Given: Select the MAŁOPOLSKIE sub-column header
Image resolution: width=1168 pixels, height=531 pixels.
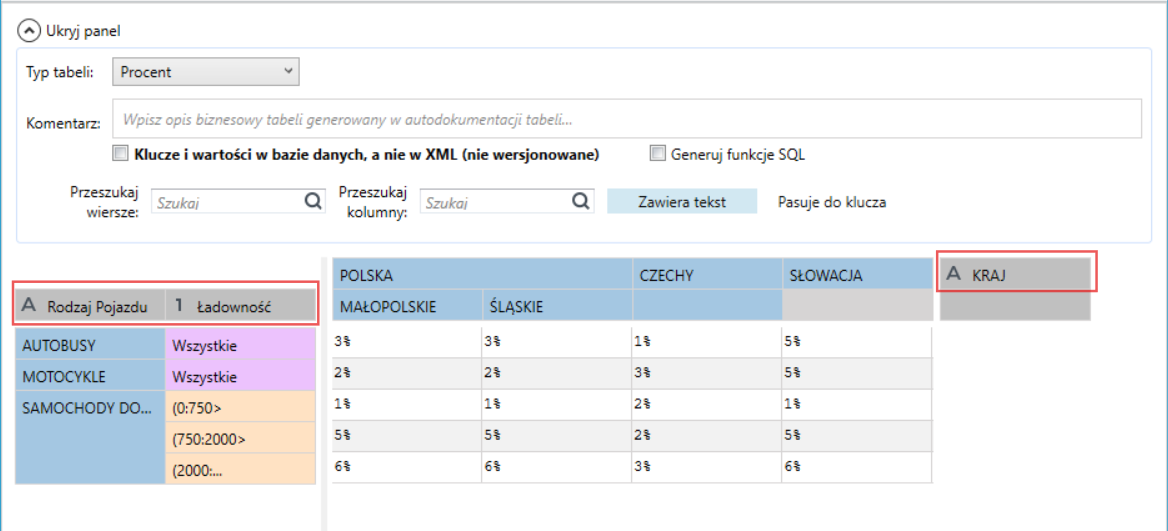Looking at the screenshot, I should pyautogui.click(x=407, y=306).
